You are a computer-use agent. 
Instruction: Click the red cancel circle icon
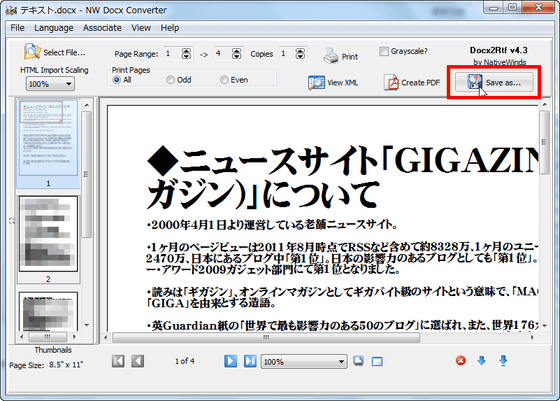click(x=461, y=361)
